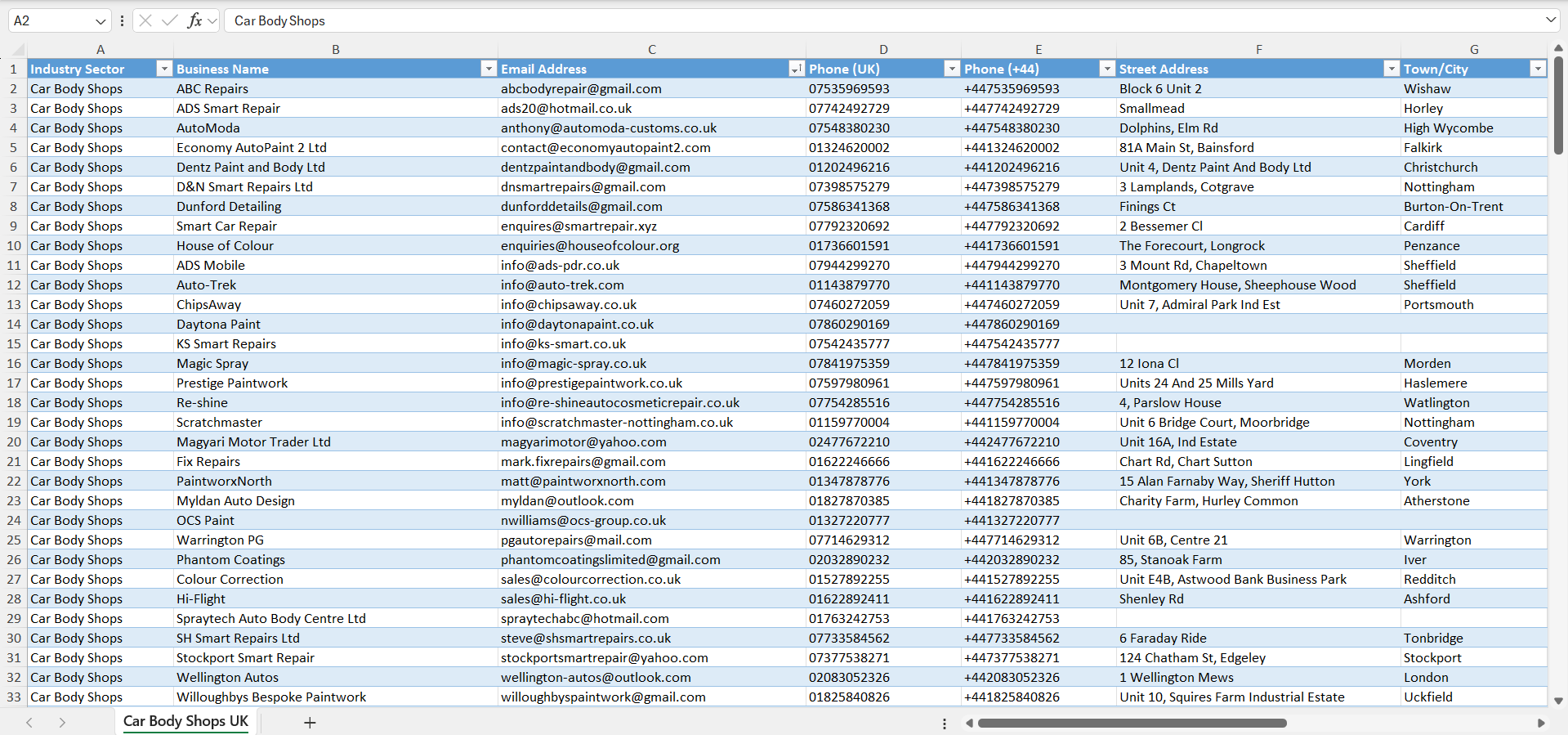Select cell OCS Paint
This screenshot has width=1568, height=735.
pos(336,520)
